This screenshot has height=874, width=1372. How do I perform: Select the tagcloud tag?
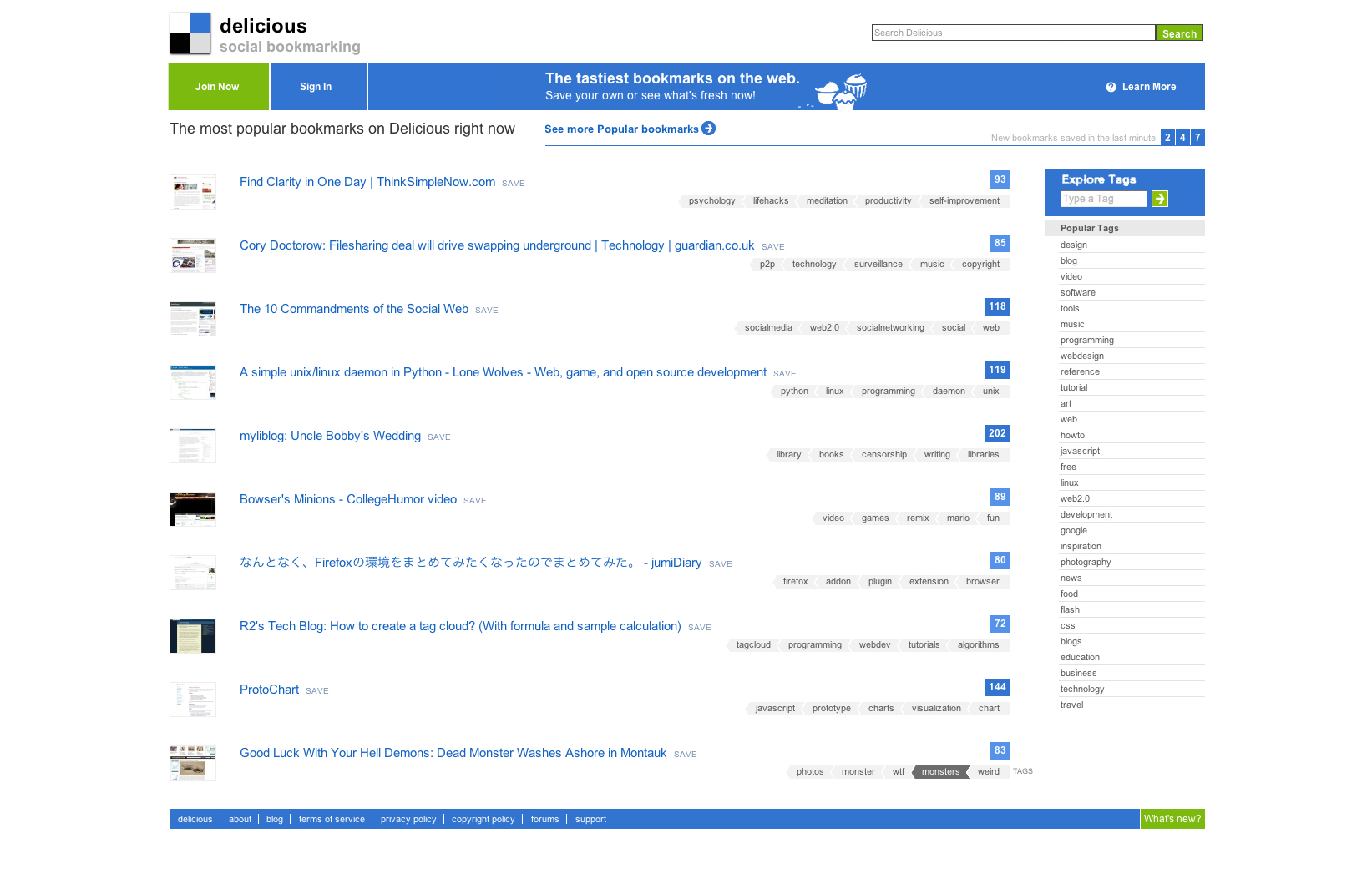click(x=753, y=645)
